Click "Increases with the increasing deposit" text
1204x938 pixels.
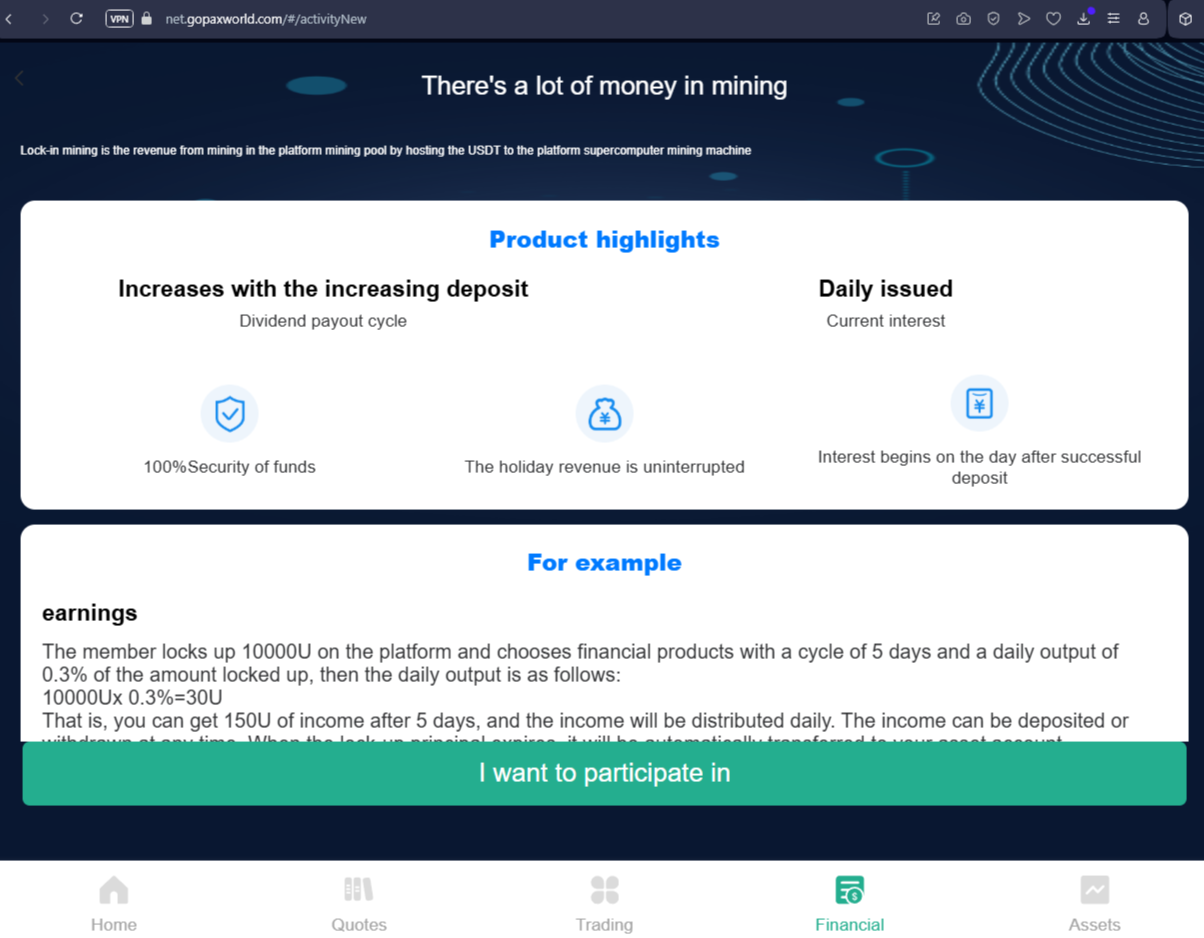(323, 289)
